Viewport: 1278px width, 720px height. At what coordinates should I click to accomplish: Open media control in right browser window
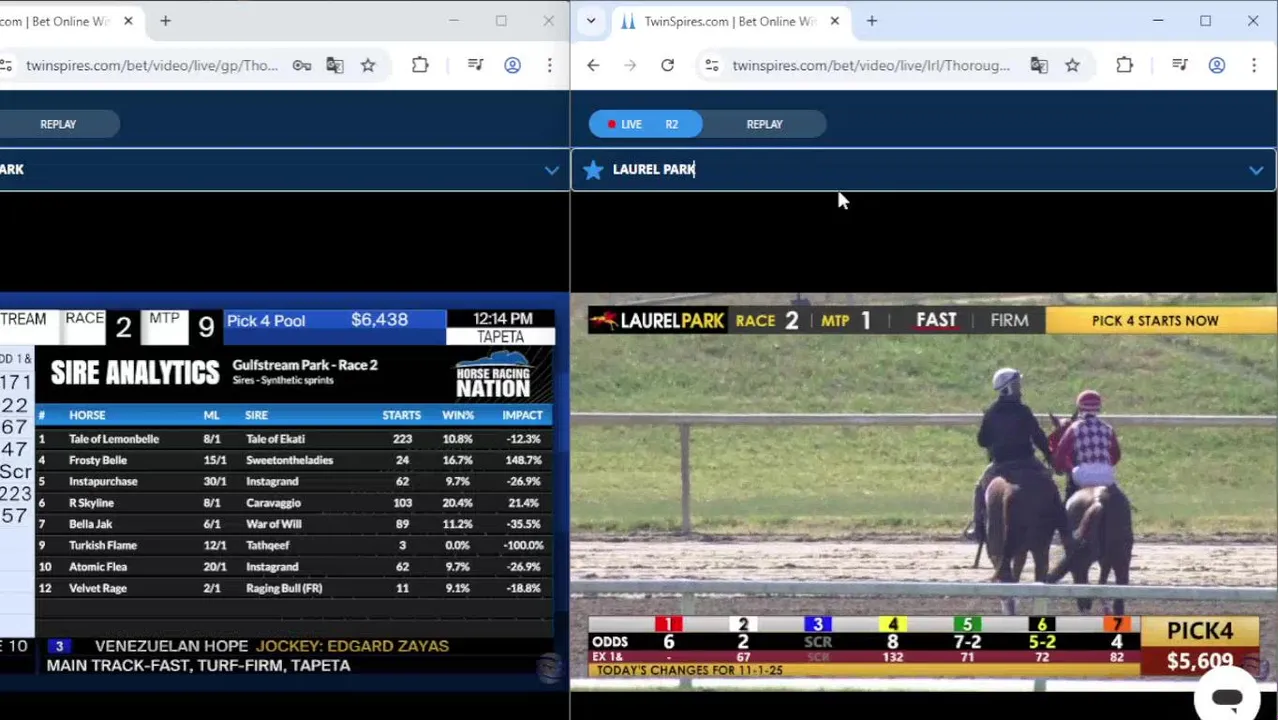coord(1180,65)
